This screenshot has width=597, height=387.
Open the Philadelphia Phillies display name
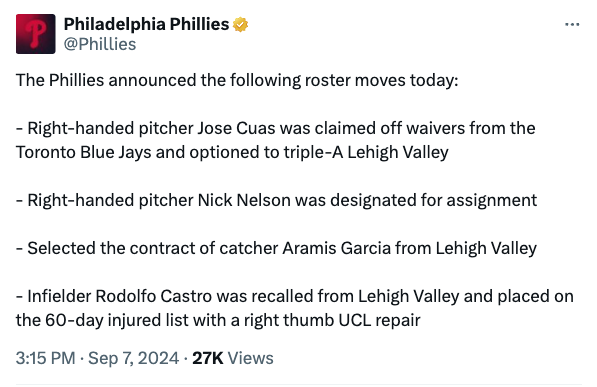147,24
